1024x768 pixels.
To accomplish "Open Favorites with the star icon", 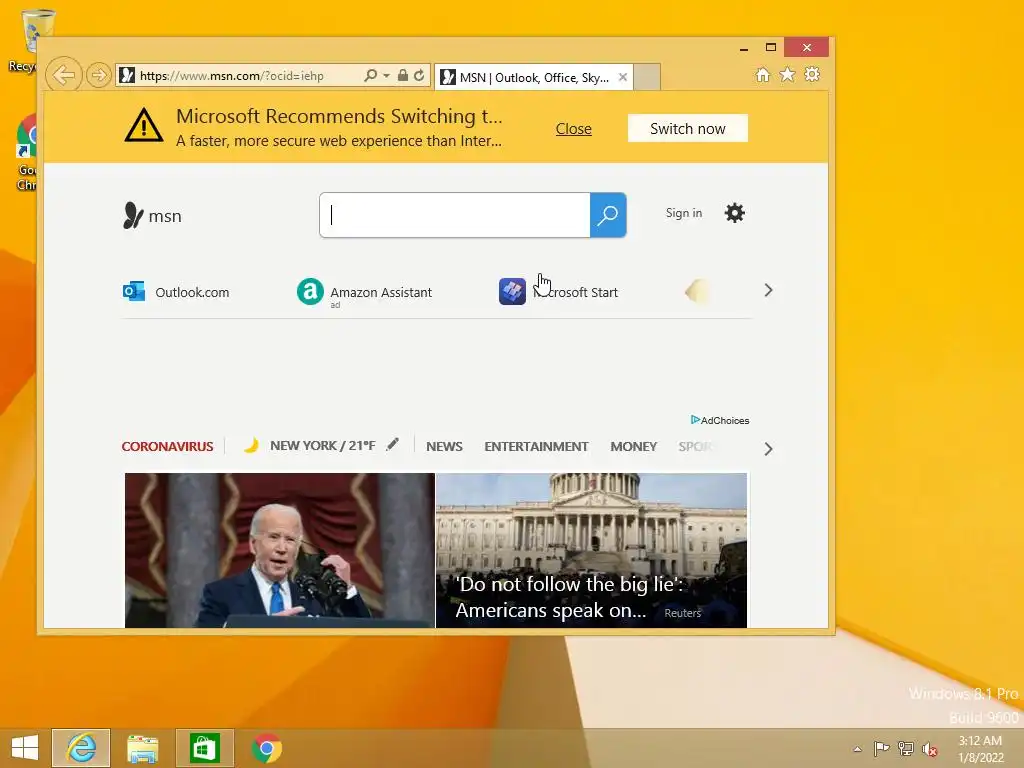I will [x=788, y=74].
